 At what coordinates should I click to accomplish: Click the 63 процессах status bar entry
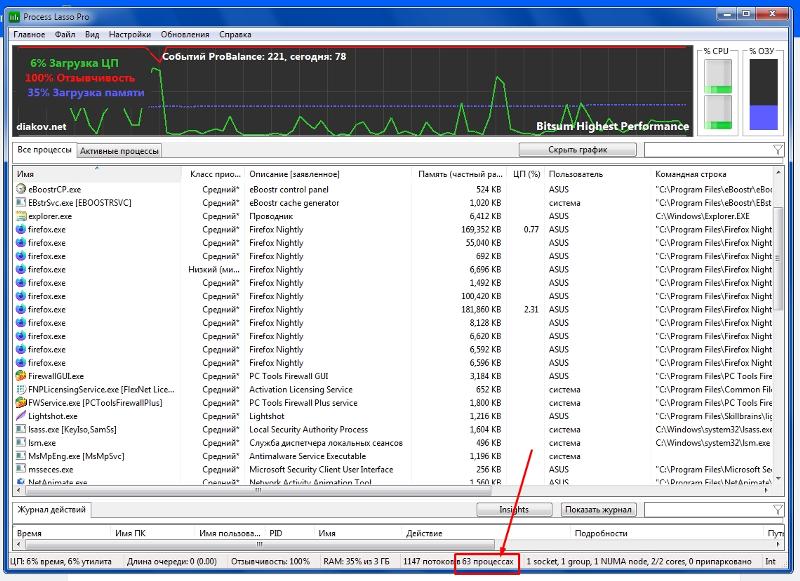[488, 561]
